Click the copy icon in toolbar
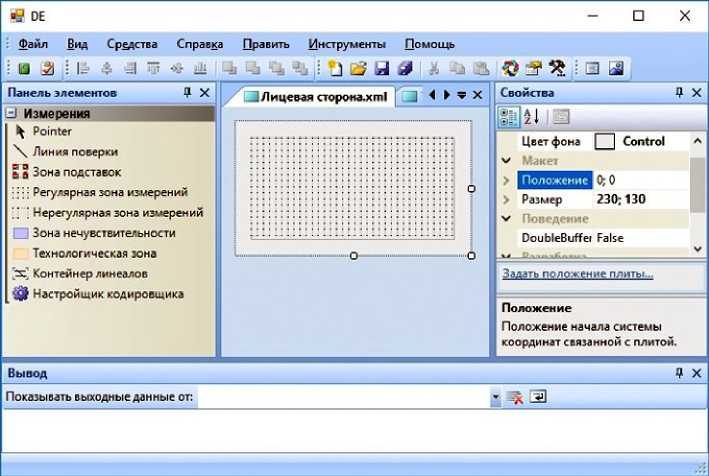The width and height of the screenshot is (709, 476). [x=457, y=68]
